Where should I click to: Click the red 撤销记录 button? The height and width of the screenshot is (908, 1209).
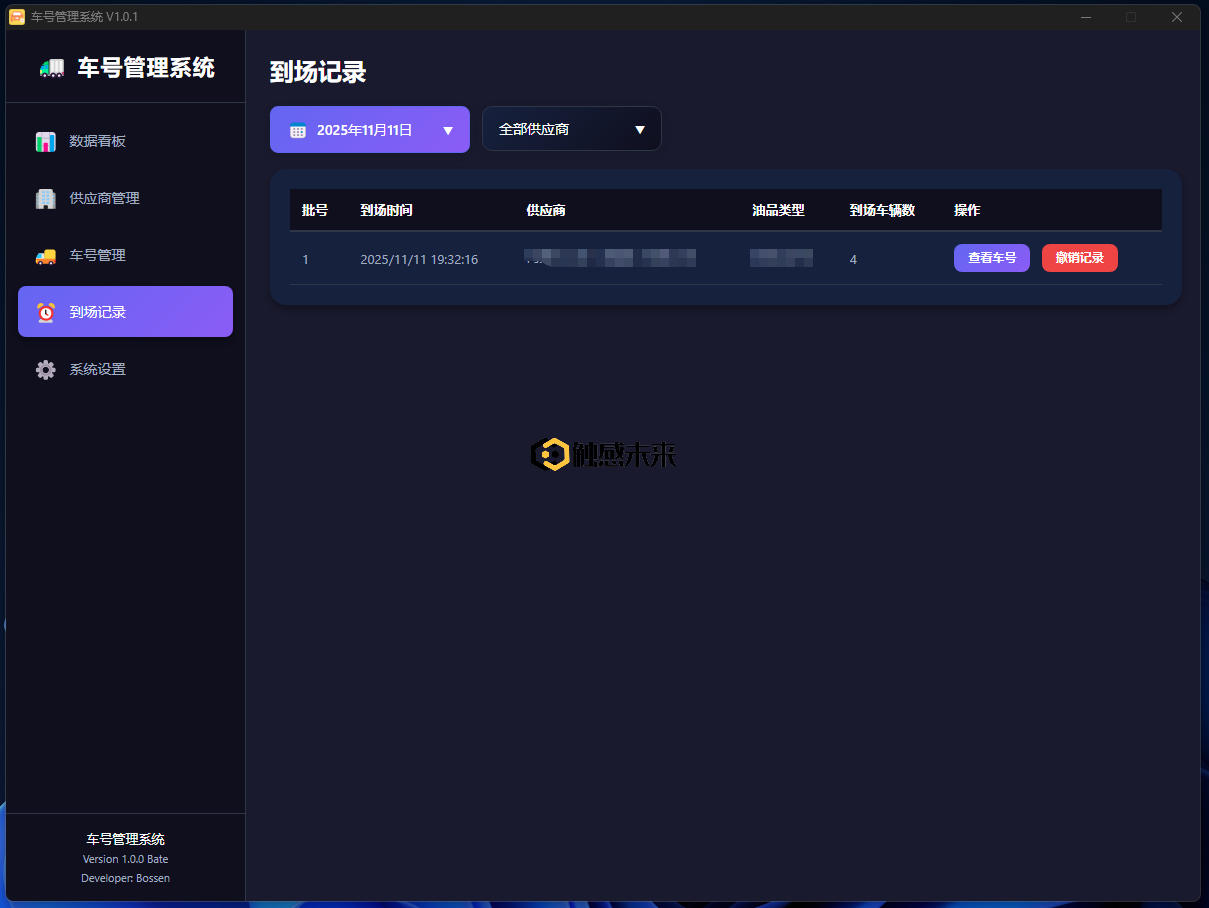1079,258
